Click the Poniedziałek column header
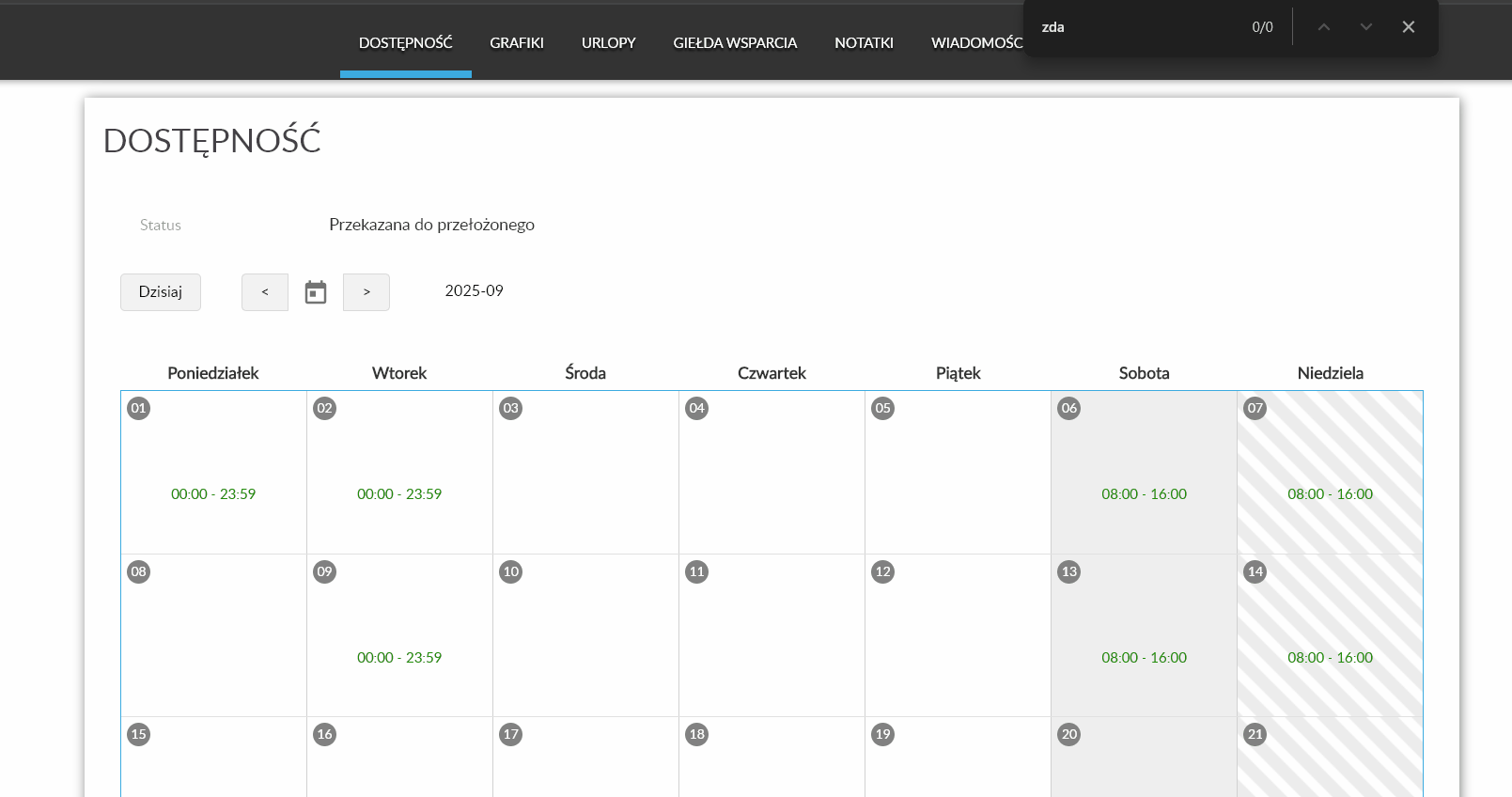The height and width of the screenshot is (797, 1512). click(x=213, y=373)
